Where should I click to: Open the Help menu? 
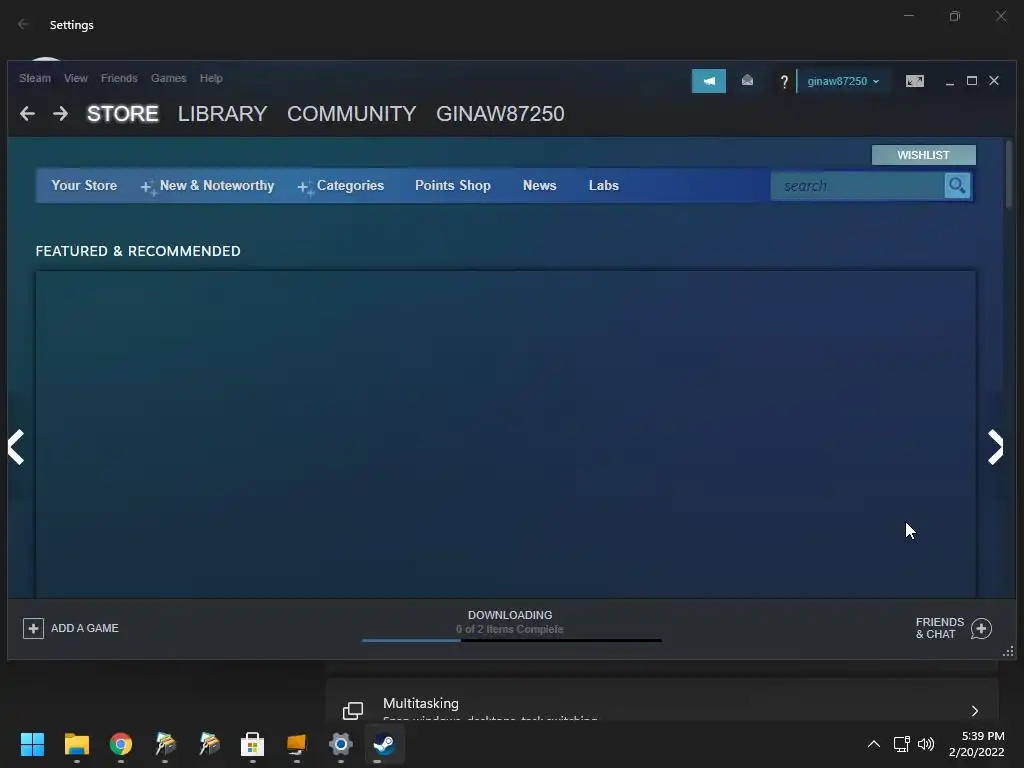(211, 78)
